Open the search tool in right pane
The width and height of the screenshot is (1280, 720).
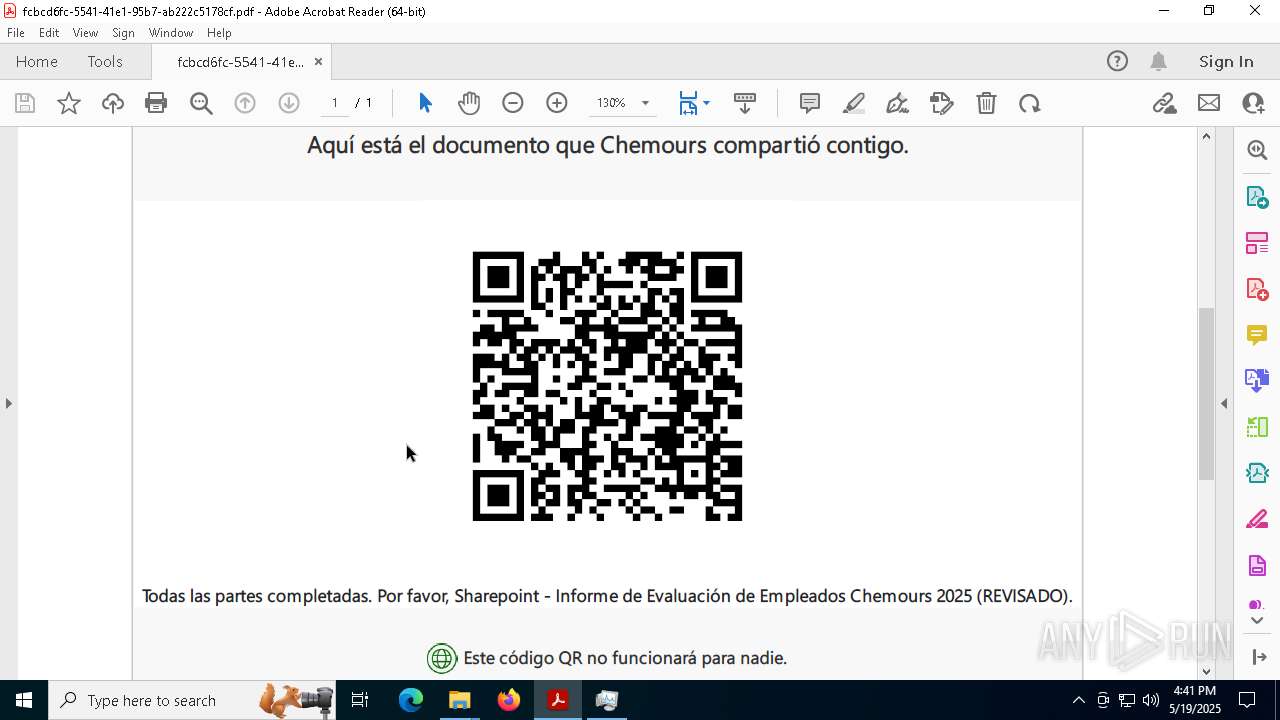[x=1257, y=150]
